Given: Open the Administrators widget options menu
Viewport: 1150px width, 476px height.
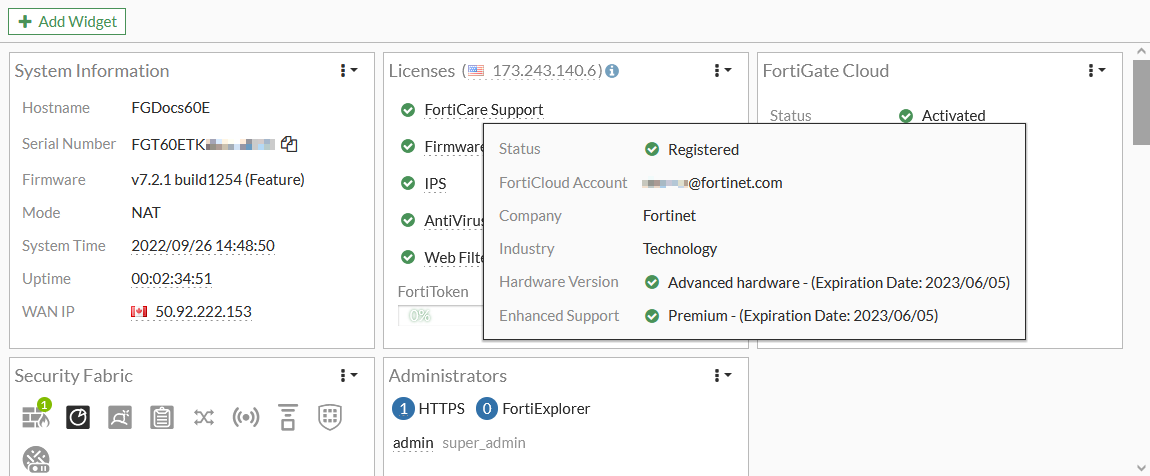Looking at the screenshot, I should point(722,375).
